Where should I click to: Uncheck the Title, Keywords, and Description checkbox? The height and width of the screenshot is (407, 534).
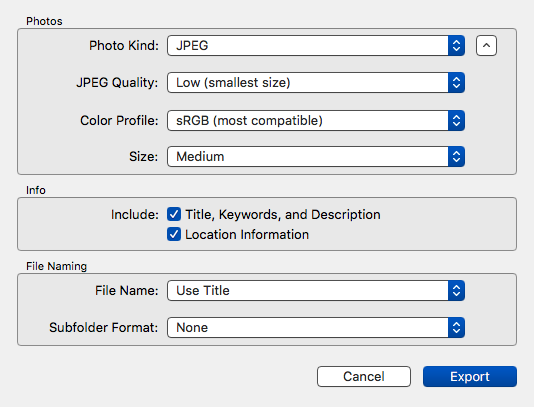(x=174, y=214)
